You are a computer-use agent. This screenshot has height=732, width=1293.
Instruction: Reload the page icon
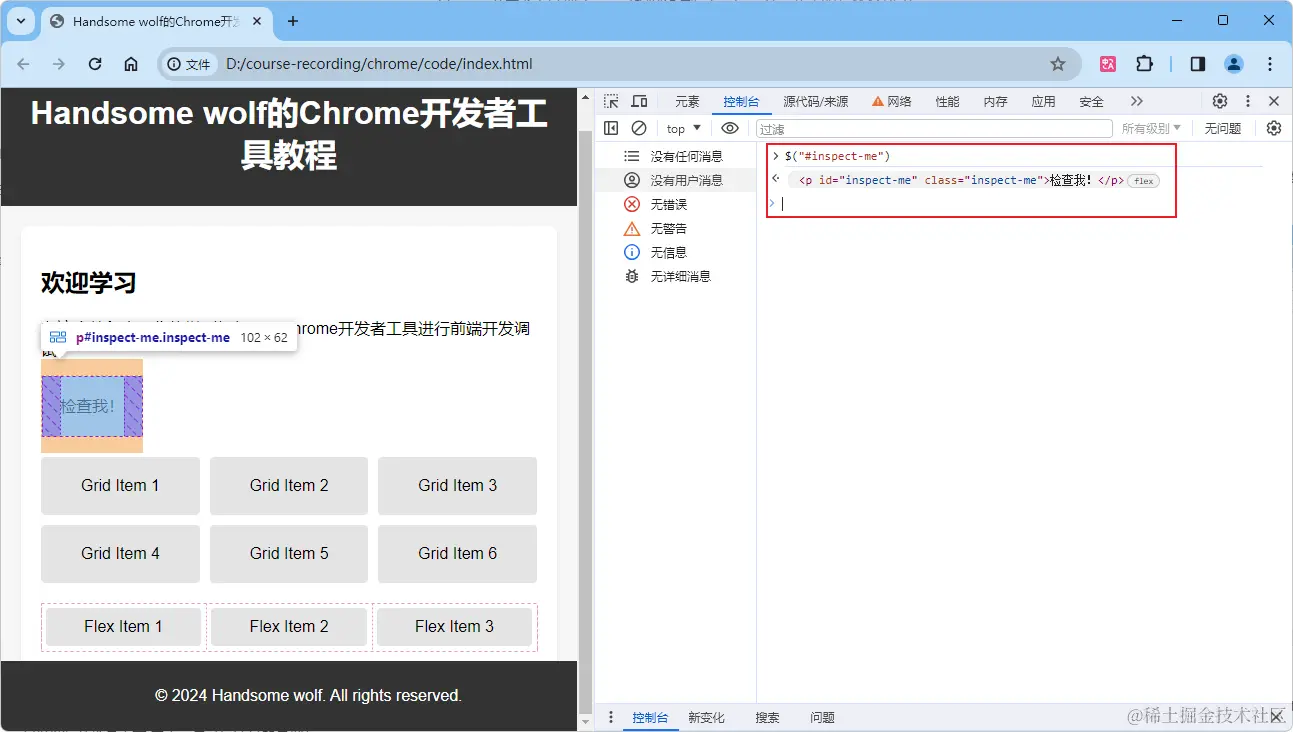tap(95, 64)
